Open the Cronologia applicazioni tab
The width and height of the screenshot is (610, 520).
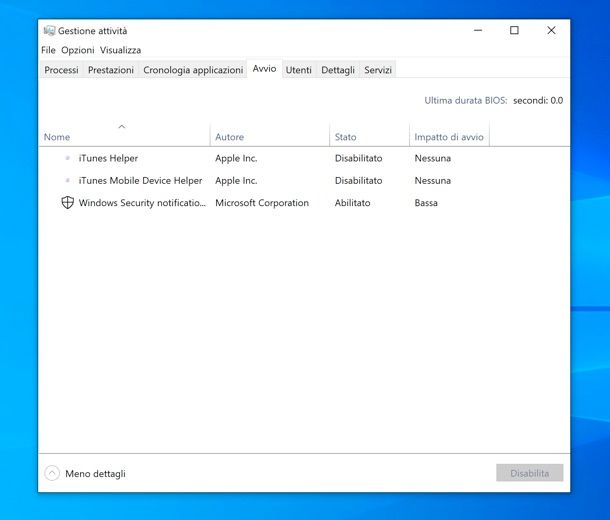coord(193,70)
